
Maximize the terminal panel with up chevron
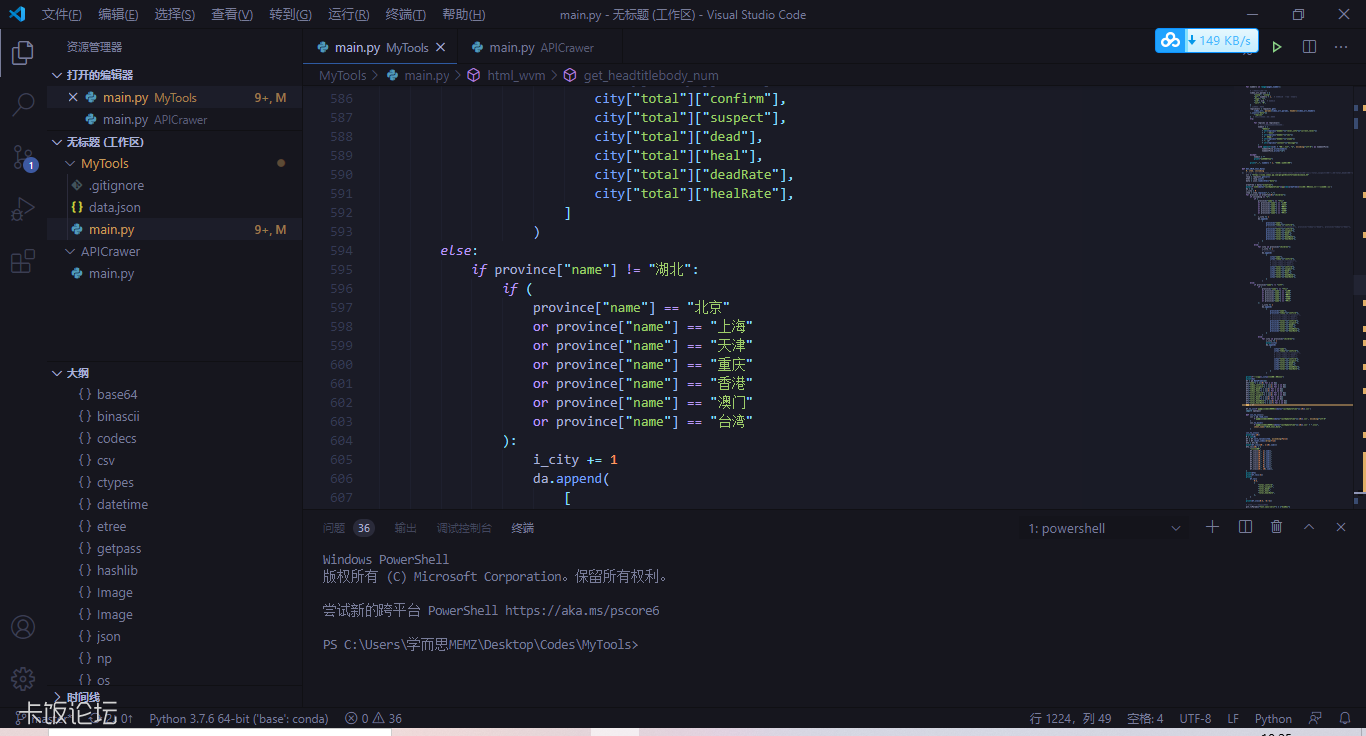[x=1309, y=527]
